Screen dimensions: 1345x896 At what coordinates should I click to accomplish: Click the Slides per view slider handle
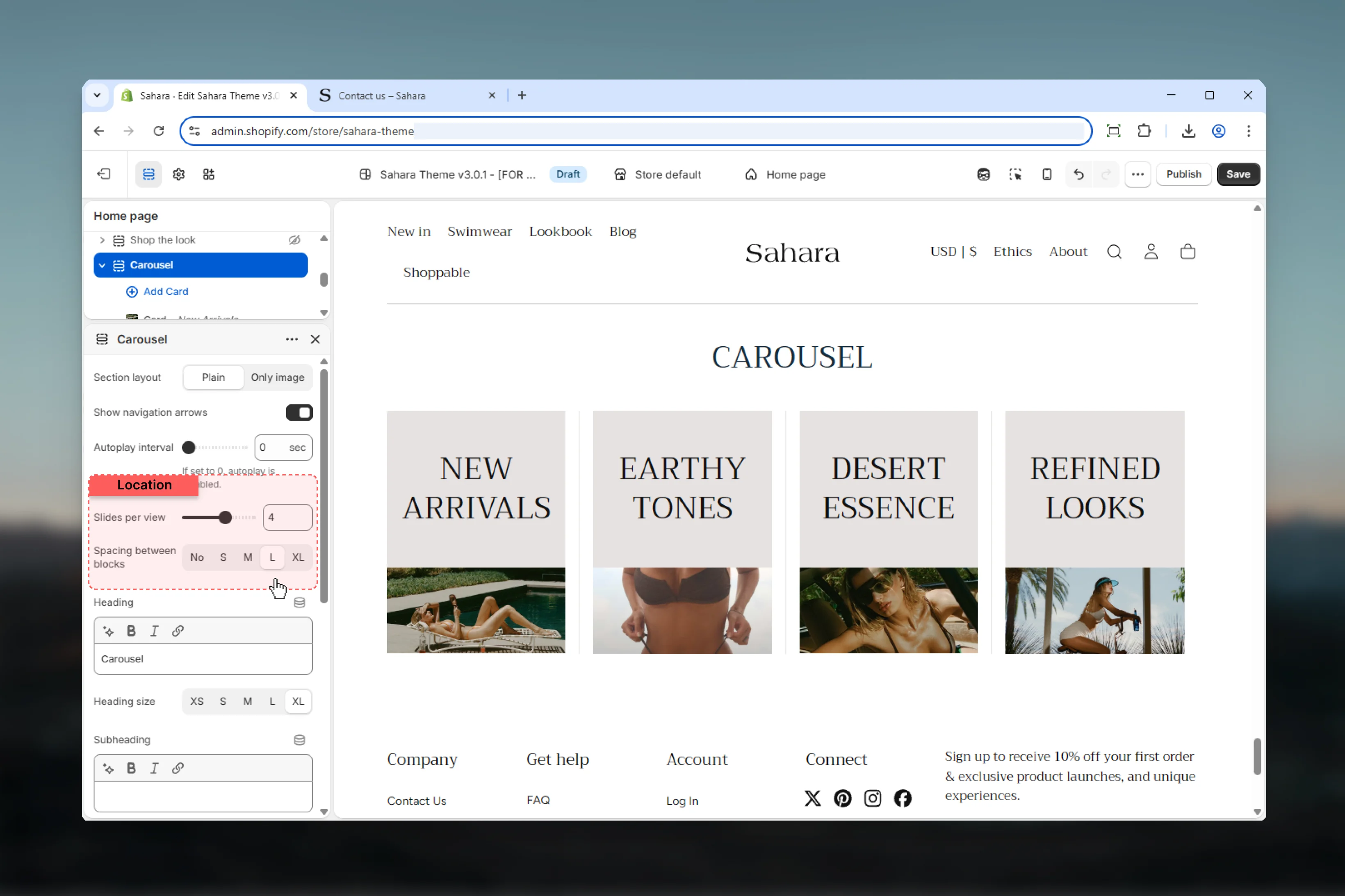(x=225, y=518)
